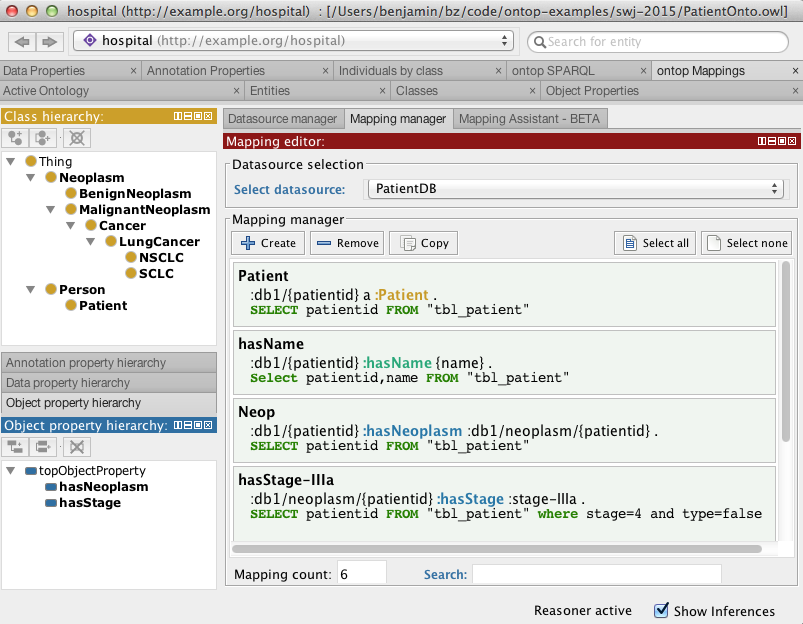The width and height of the screenshot is (803, 624).
Task: Delete property icon in Object property hierarchy
Action: pos(77,447)
